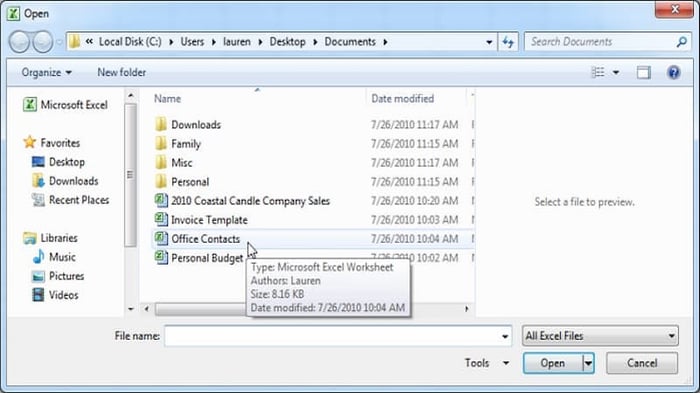Select the 'Invoice Template' file name
The image size is (700, 393).
209,220
